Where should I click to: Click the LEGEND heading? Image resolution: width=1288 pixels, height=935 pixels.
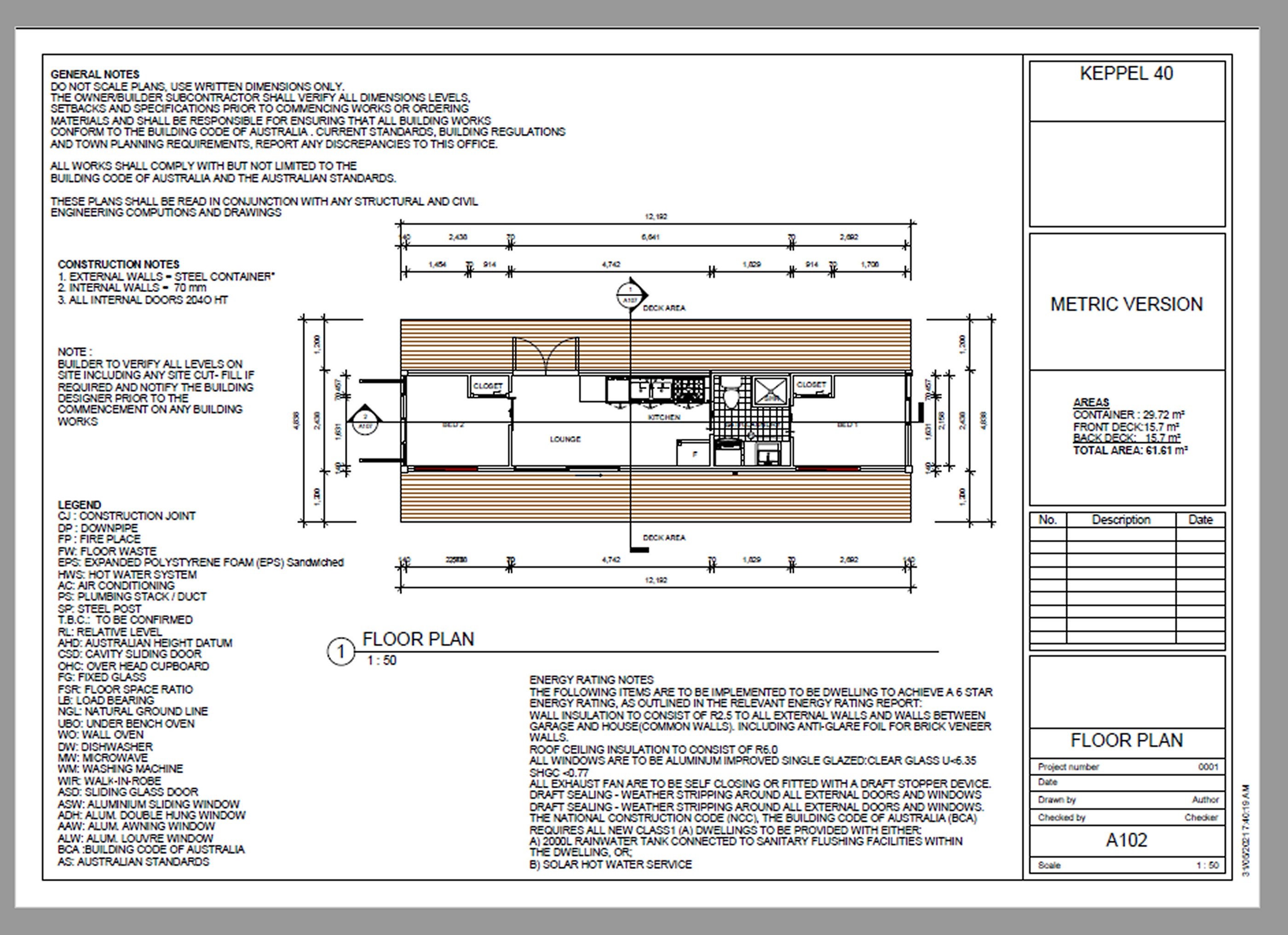[79, 505]
